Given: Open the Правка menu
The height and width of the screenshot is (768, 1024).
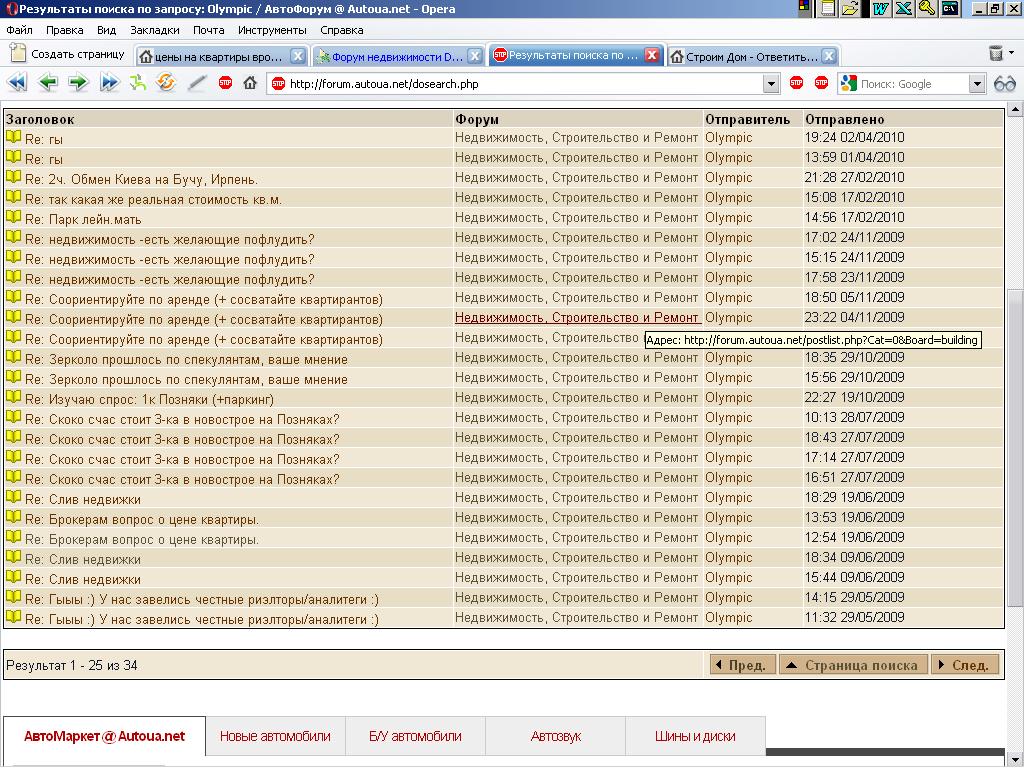Looking at the screenshot, I should pos(65,30).
